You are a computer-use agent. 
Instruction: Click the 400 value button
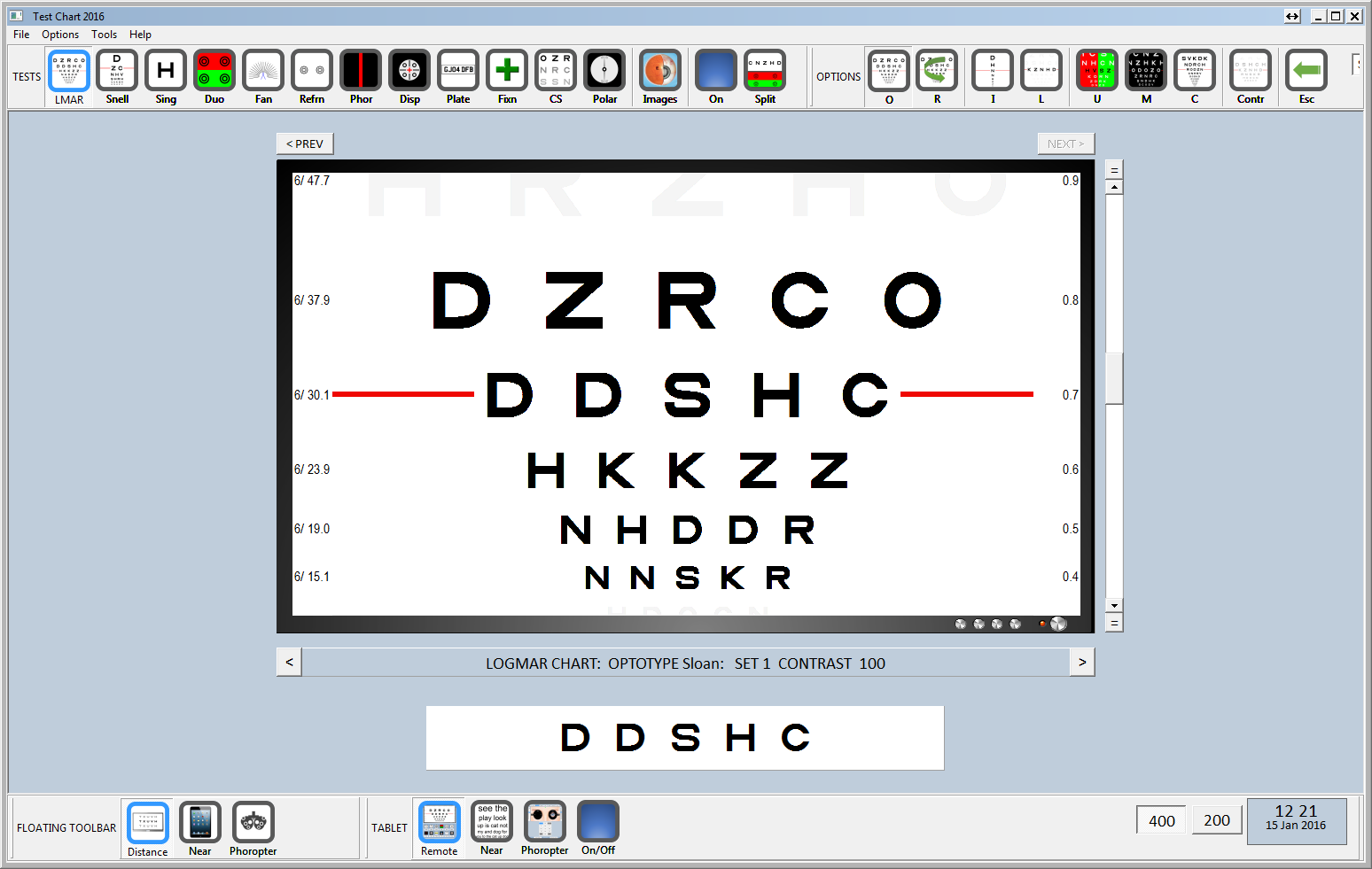click(1161, 820)
